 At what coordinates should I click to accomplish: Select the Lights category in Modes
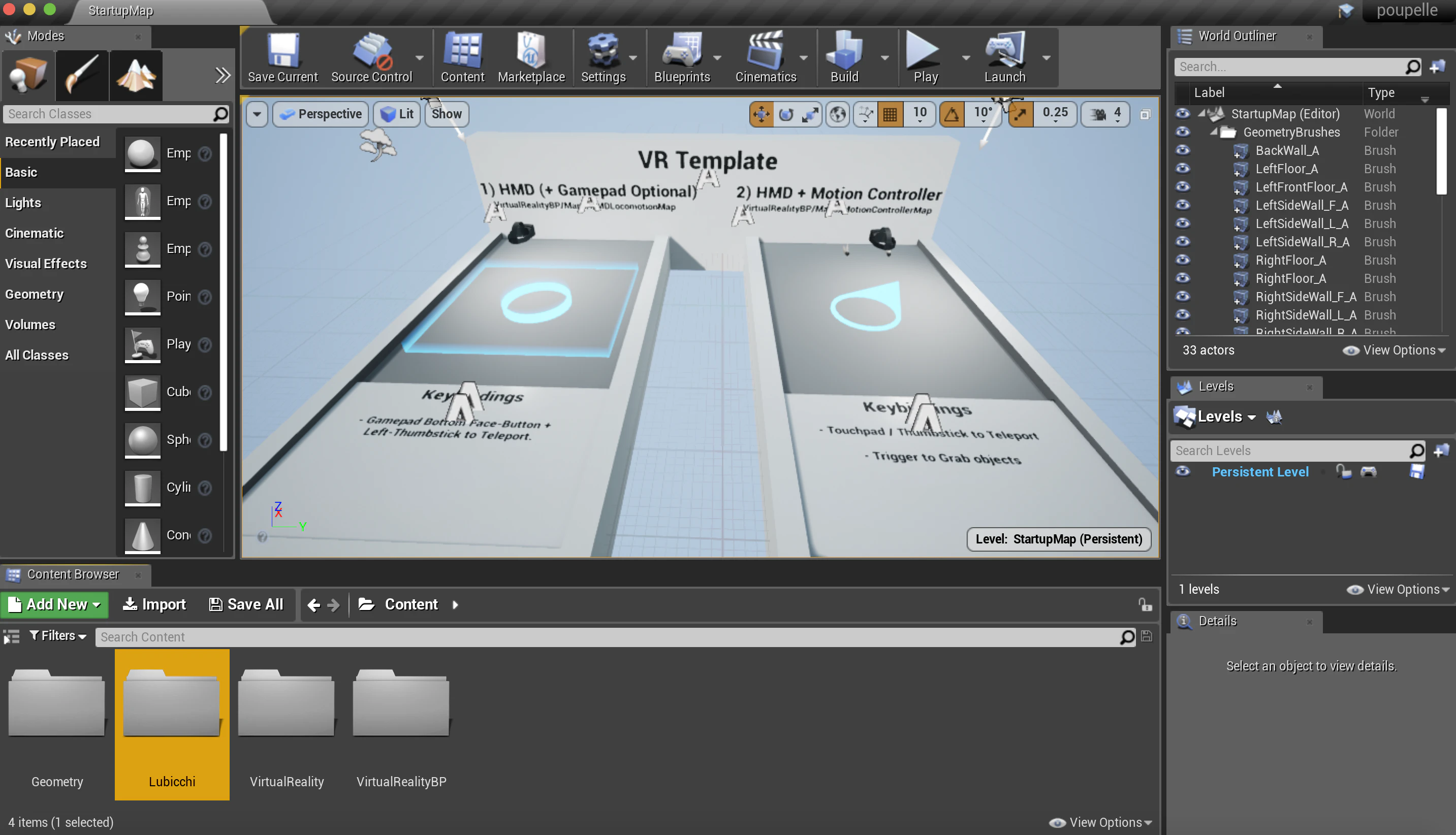(x=23, y=203)
